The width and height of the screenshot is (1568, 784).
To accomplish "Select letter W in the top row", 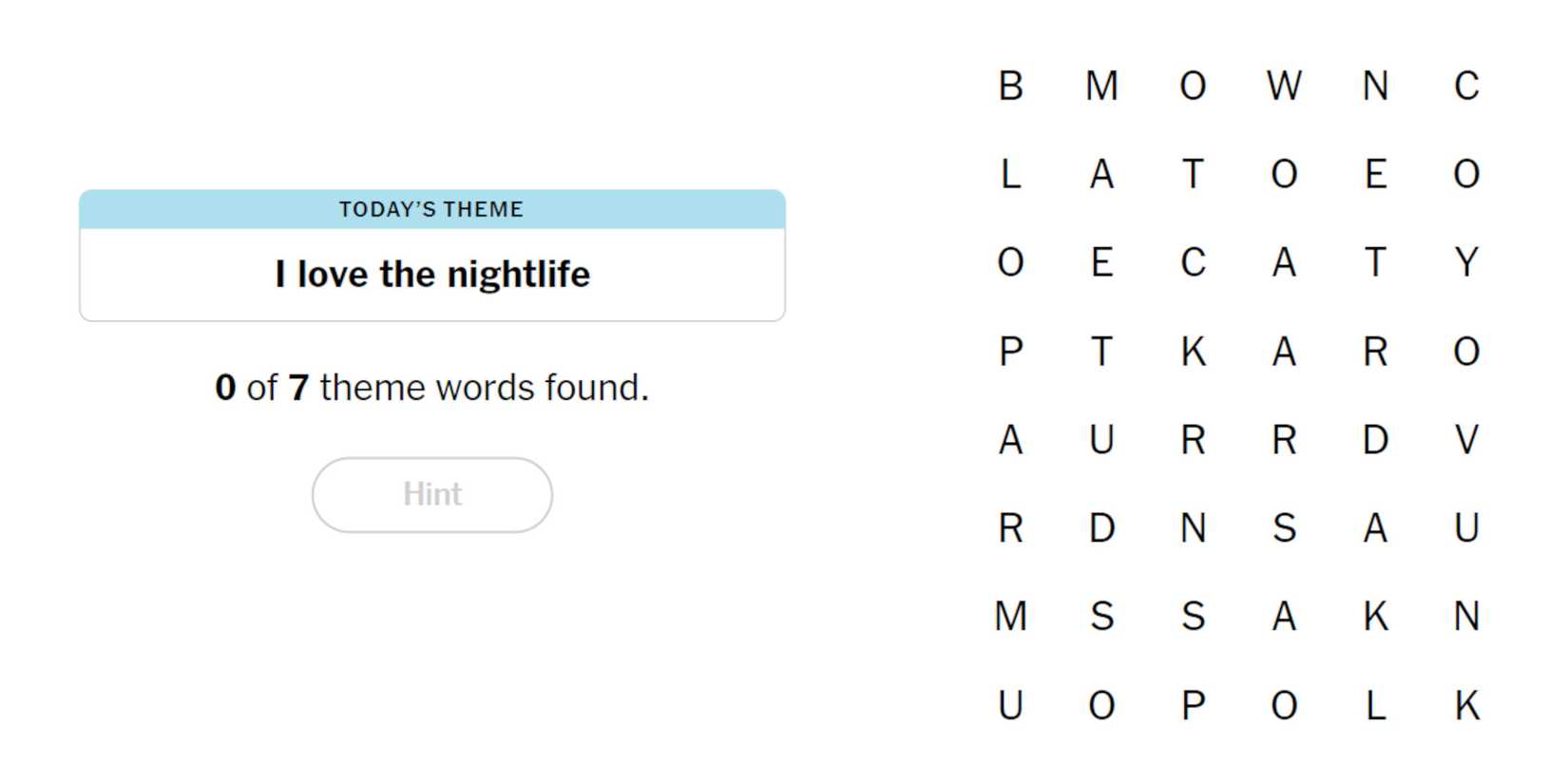I will 1284,86.
